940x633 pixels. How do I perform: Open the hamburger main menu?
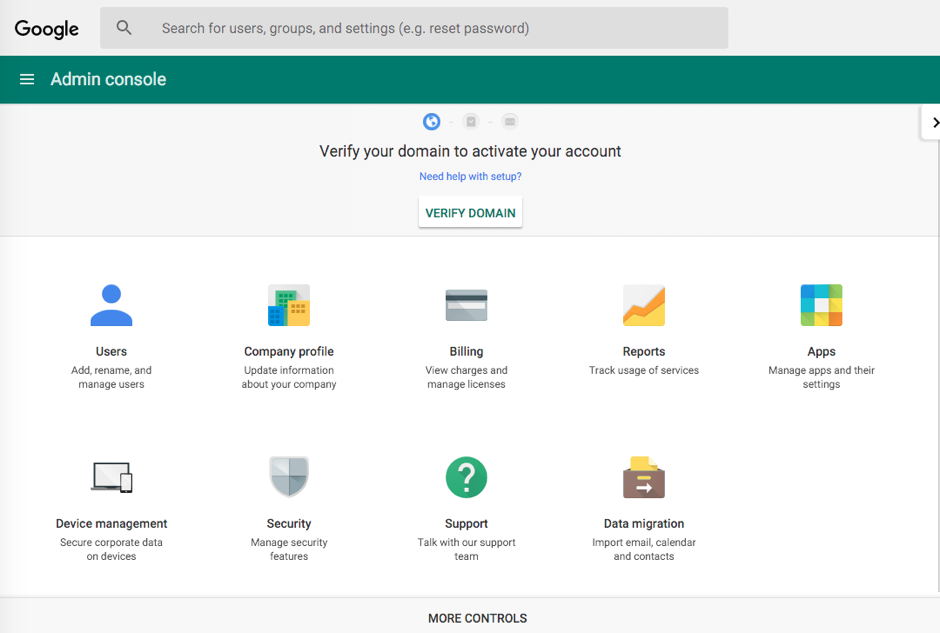(27, 79)
